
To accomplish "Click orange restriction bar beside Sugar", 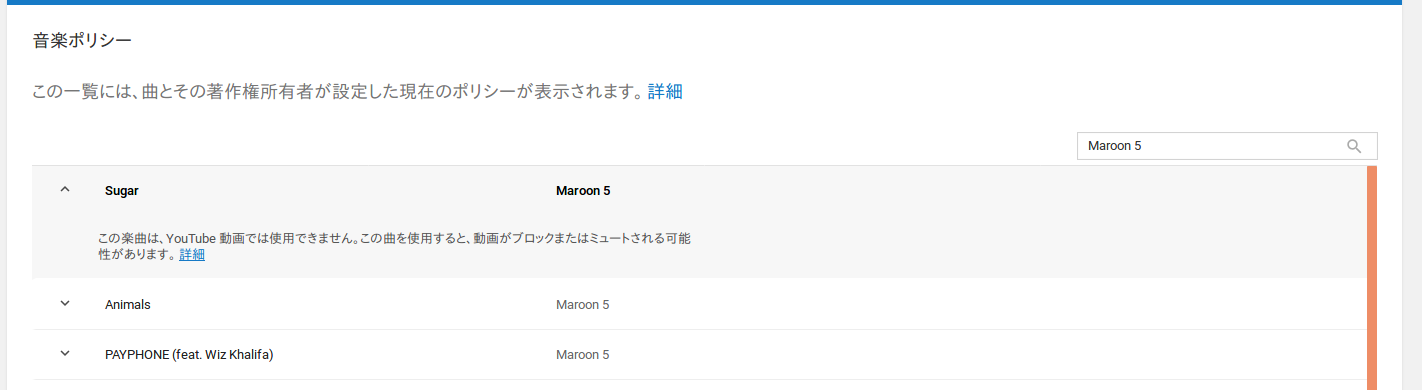I will (x=1372, y=222).
